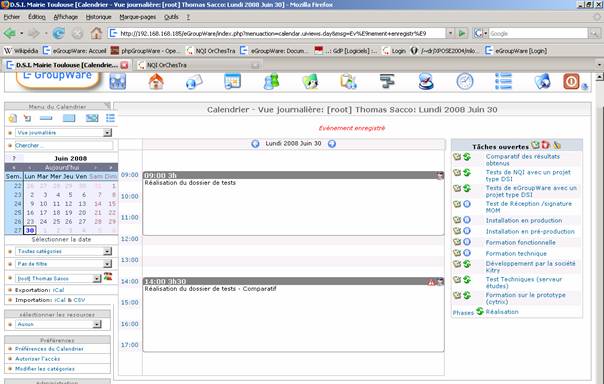Open the list-style icon in top toolbar

(503, 82)
